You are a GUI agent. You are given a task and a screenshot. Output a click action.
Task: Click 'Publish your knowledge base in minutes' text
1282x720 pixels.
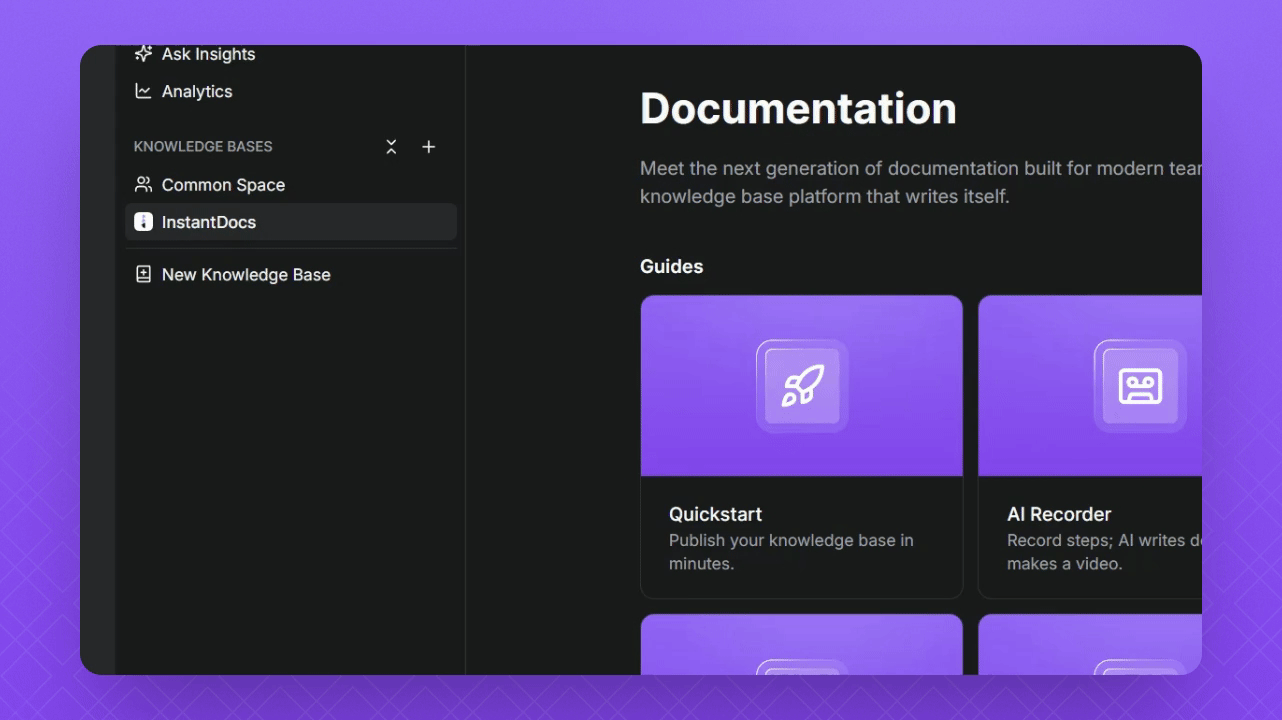click(791, 552)
